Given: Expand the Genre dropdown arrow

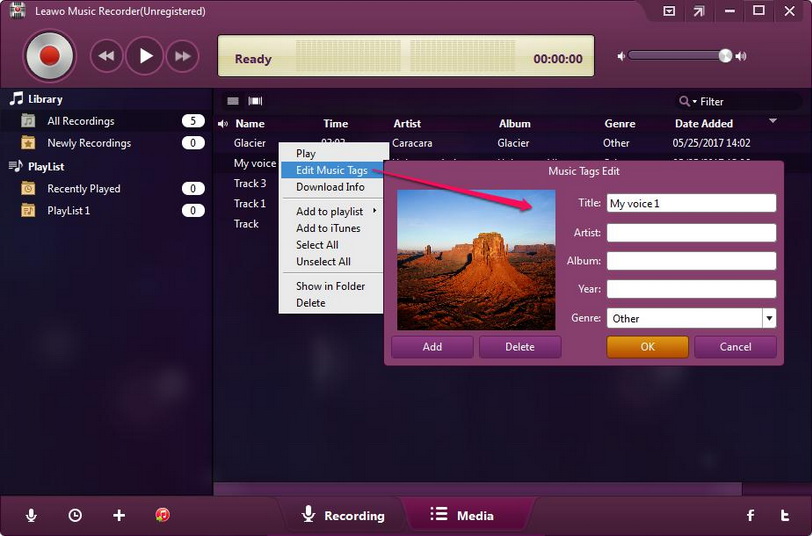Looking at the screenshot, I should [770, 318].
